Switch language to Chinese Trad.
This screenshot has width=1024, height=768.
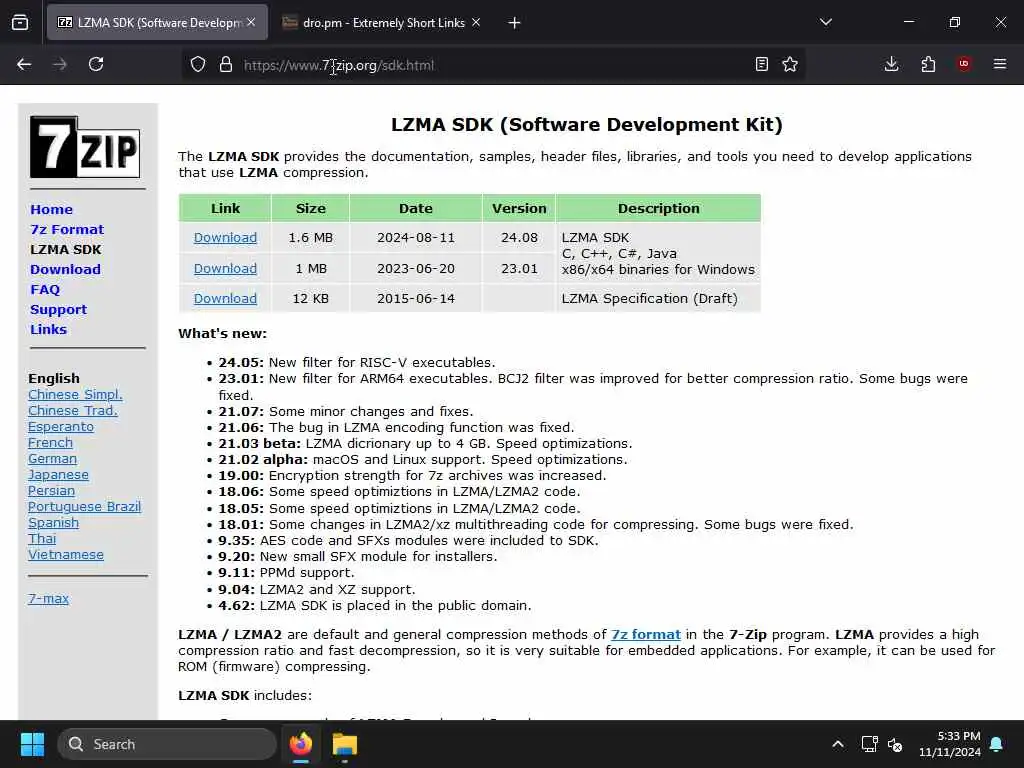(x=73, y=411)
